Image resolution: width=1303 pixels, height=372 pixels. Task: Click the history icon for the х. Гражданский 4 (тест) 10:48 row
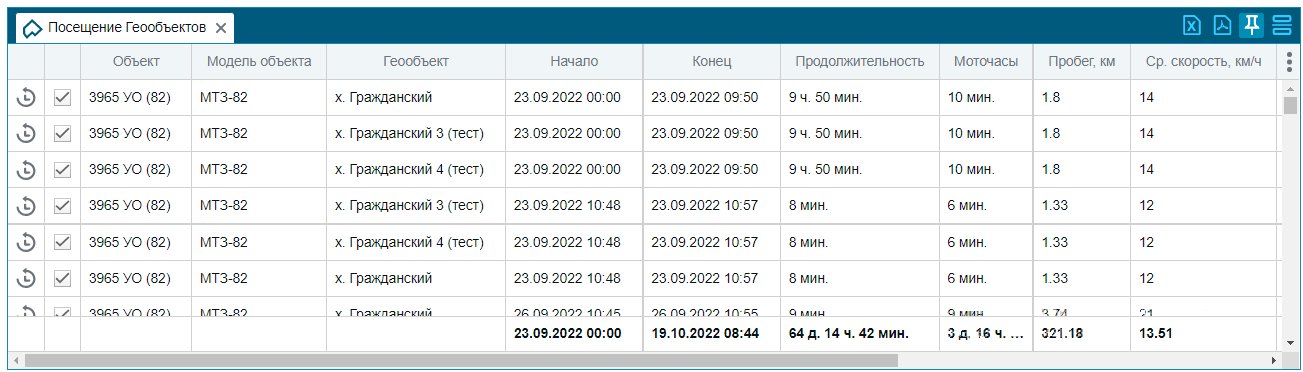click(x=27, y=242)
